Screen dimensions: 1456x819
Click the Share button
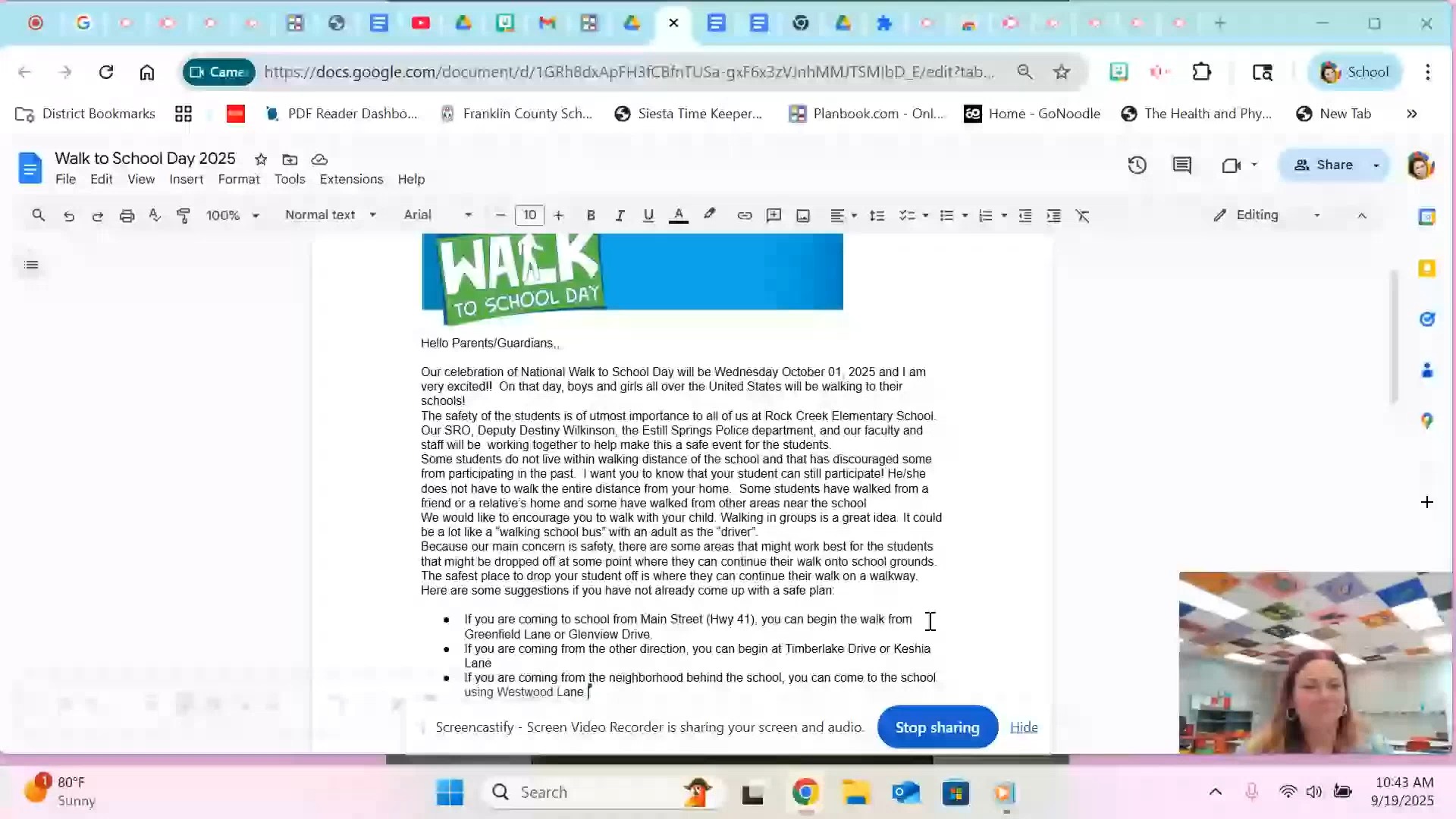click(x=1323, y=165)
